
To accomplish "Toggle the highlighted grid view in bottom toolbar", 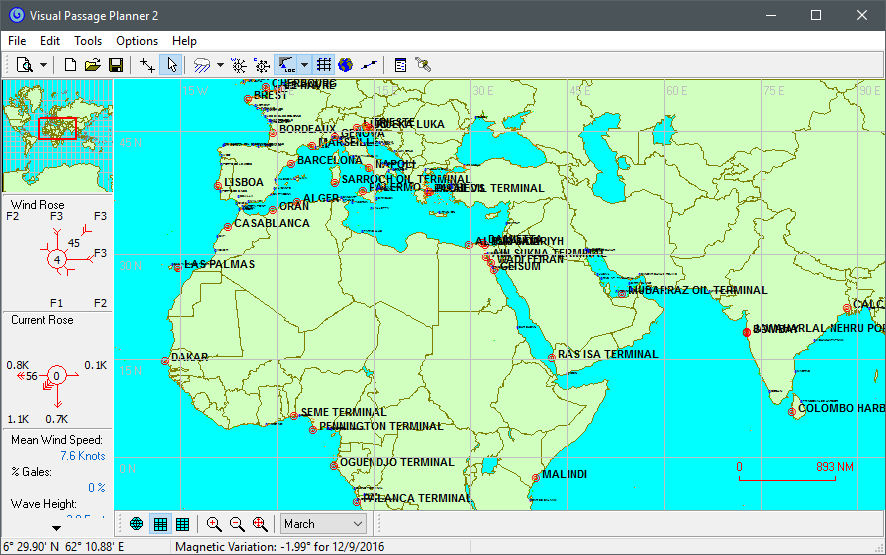I will [x=160, y=524].
